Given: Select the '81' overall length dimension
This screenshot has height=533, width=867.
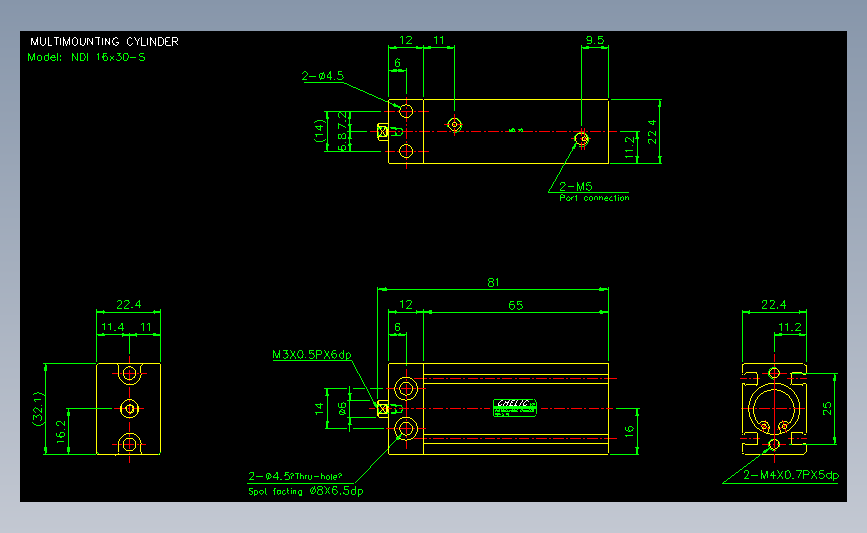Looking at the screenshot, I should (x=493, y=283).
